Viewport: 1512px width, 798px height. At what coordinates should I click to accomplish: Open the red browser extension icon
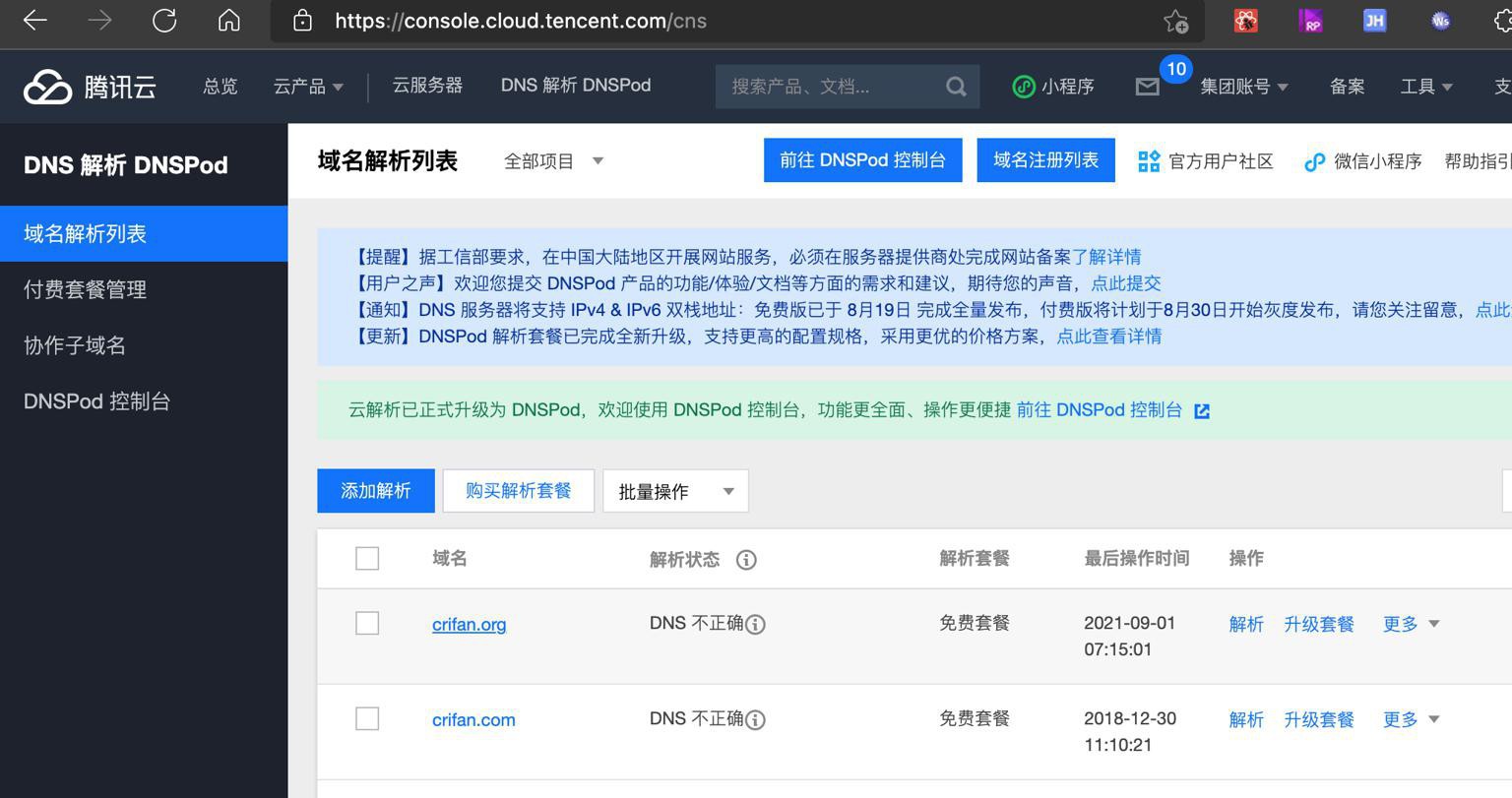pos(1246,21)
